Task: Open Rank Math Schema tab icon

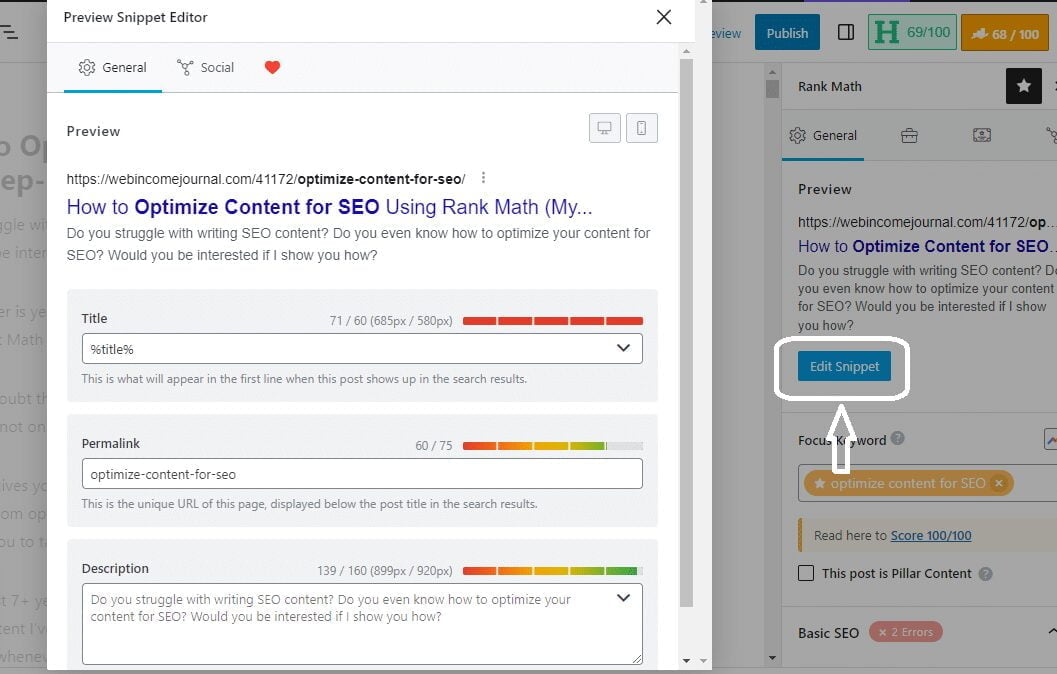Action: click(x=982, y=135)
